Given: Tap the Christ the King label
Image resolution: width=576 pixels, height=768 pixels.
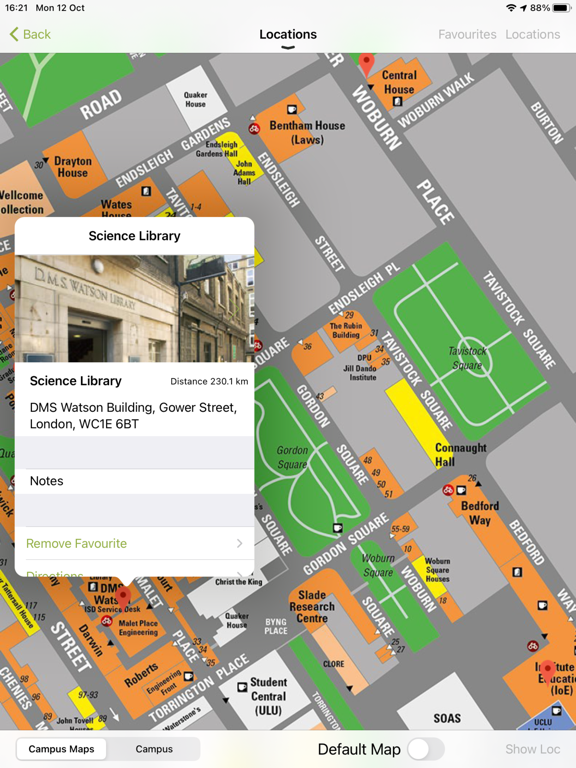Looking at the screenshot, I should point(239,582).
